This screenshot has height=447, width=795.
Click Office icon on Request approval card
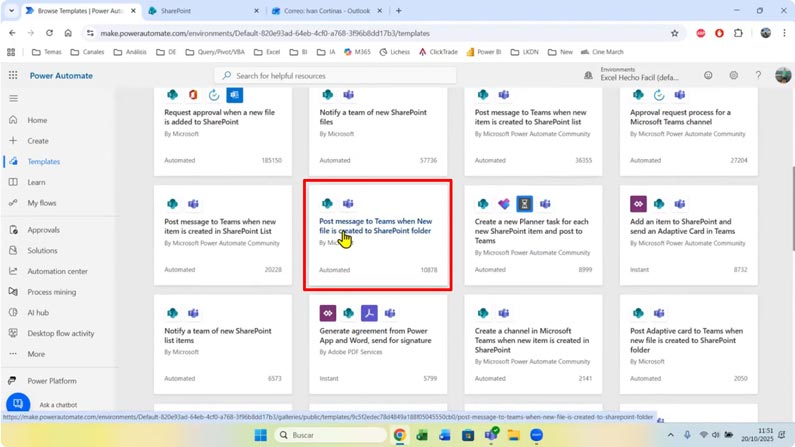point(193,95)
